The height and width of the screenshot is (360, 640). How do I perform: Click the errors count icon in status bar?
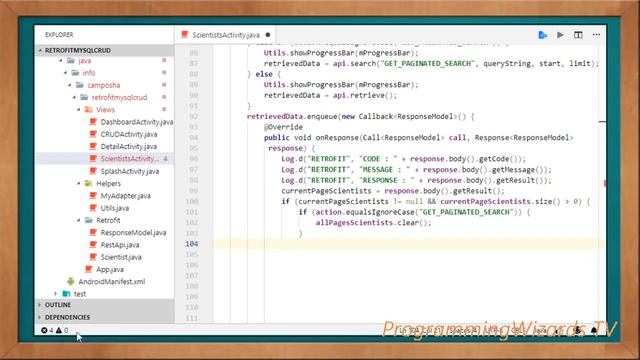[44, 330]
